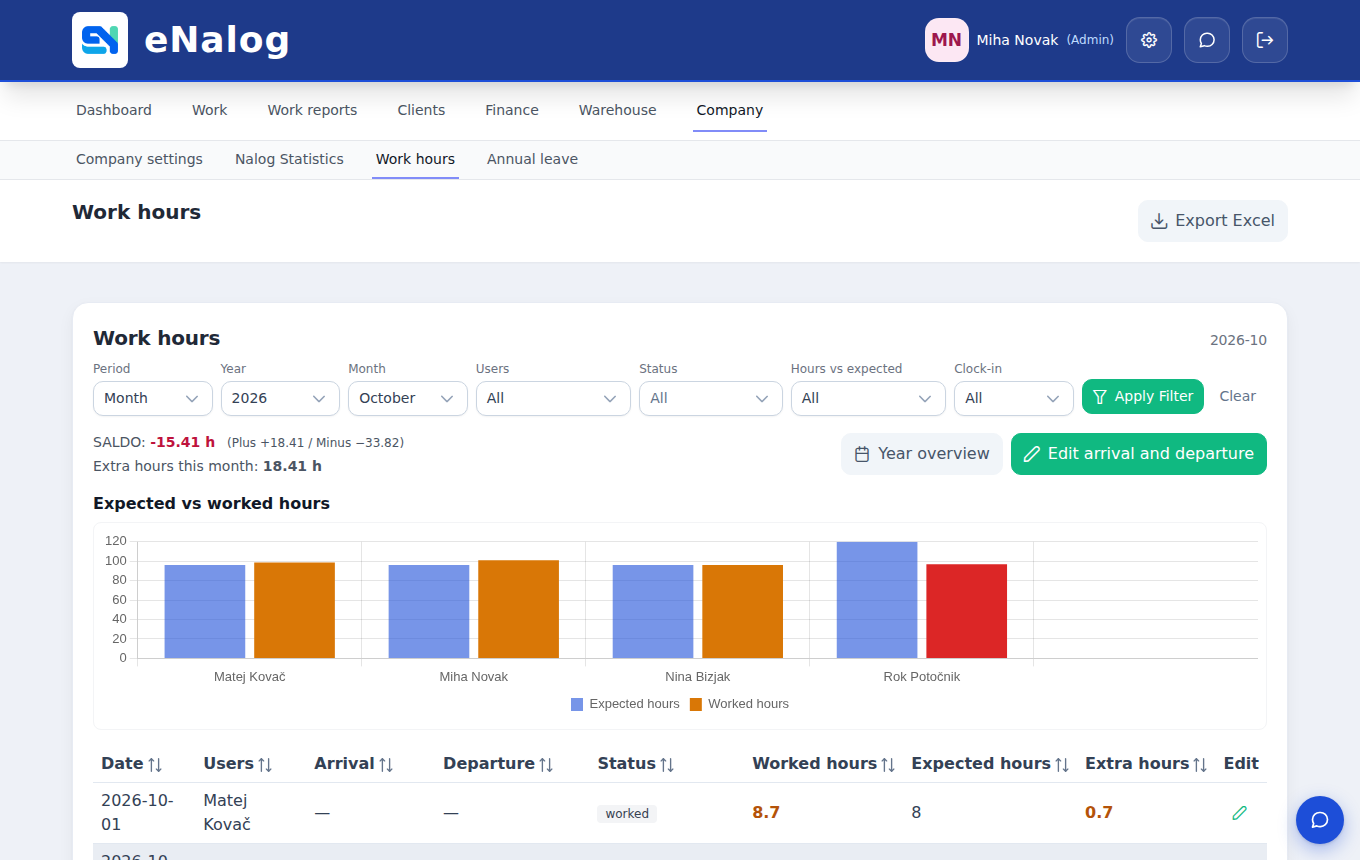1360x860 pixels.
Task: Open the floating blue chat bubble
Action: click(1320, 820)
